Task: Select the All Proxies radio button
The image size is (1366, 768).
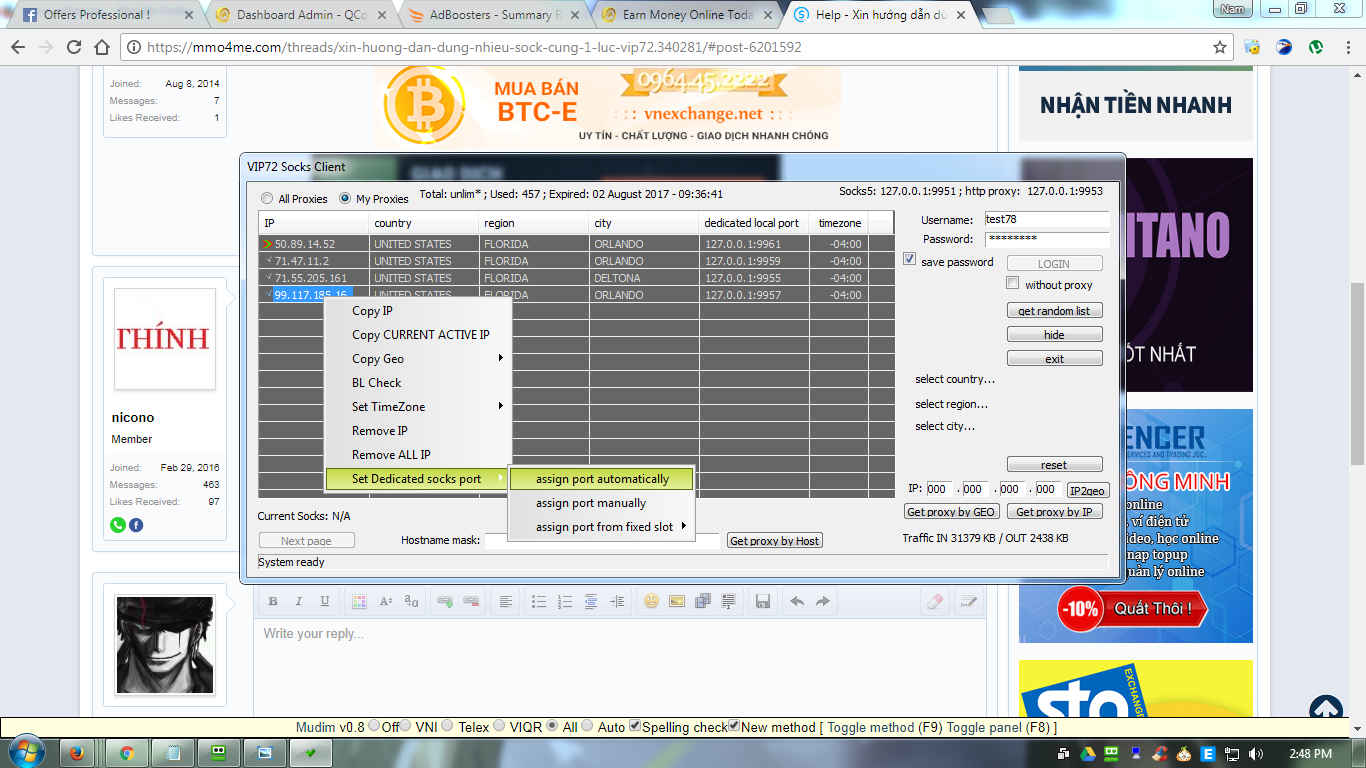Action: (x=267, y=198)
